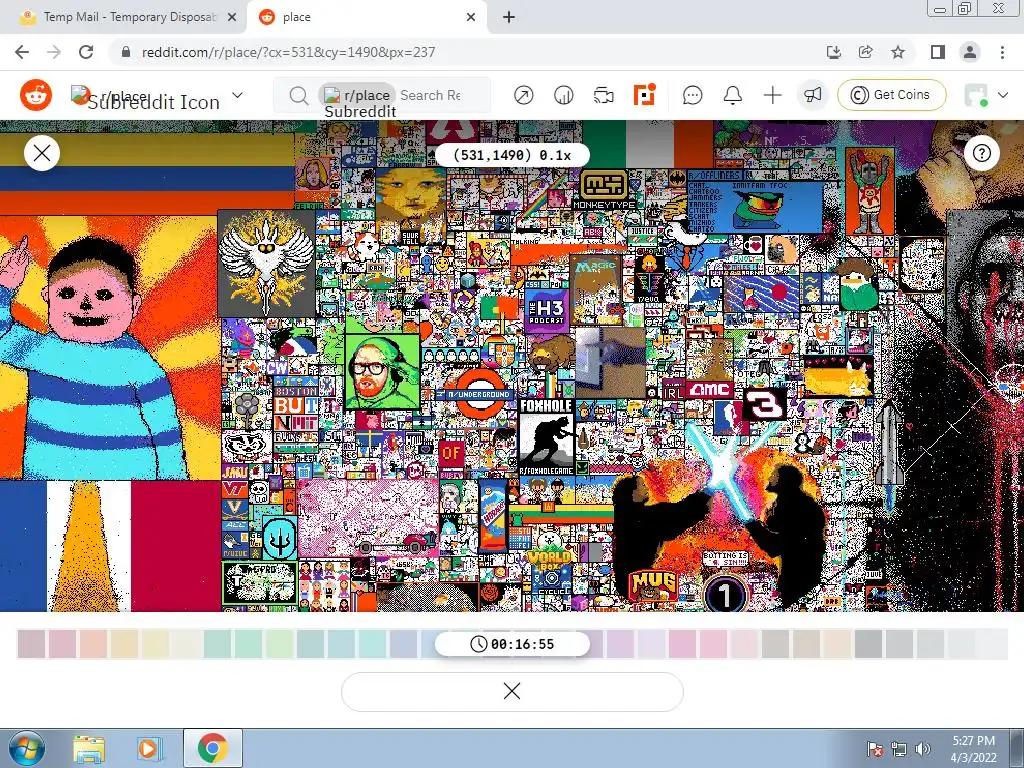
Task: Click the Get Coins button
Action: [x=891, y=95]
